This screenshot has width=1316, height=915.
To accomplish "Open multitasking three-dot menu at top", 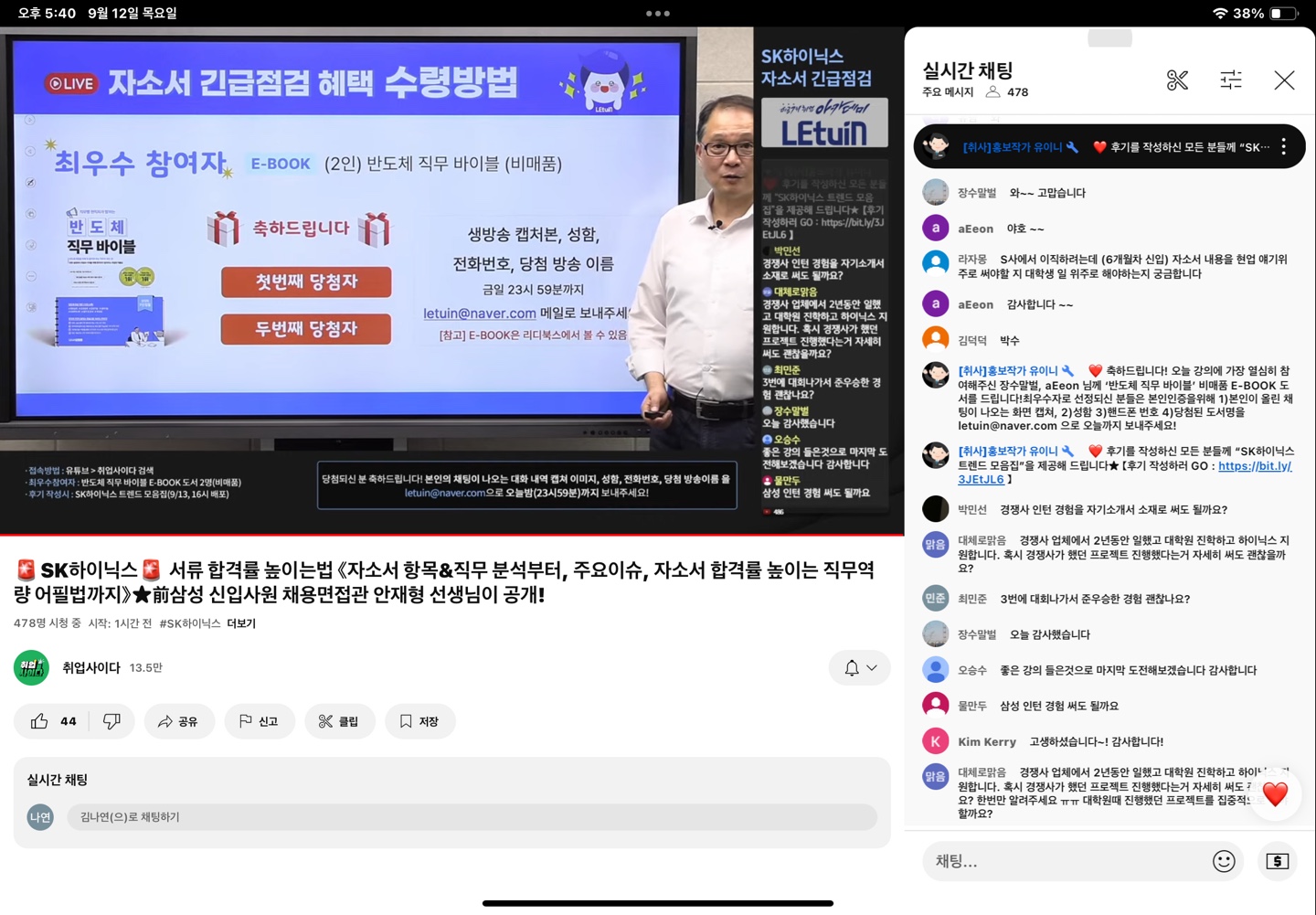I will pos(658,14).
